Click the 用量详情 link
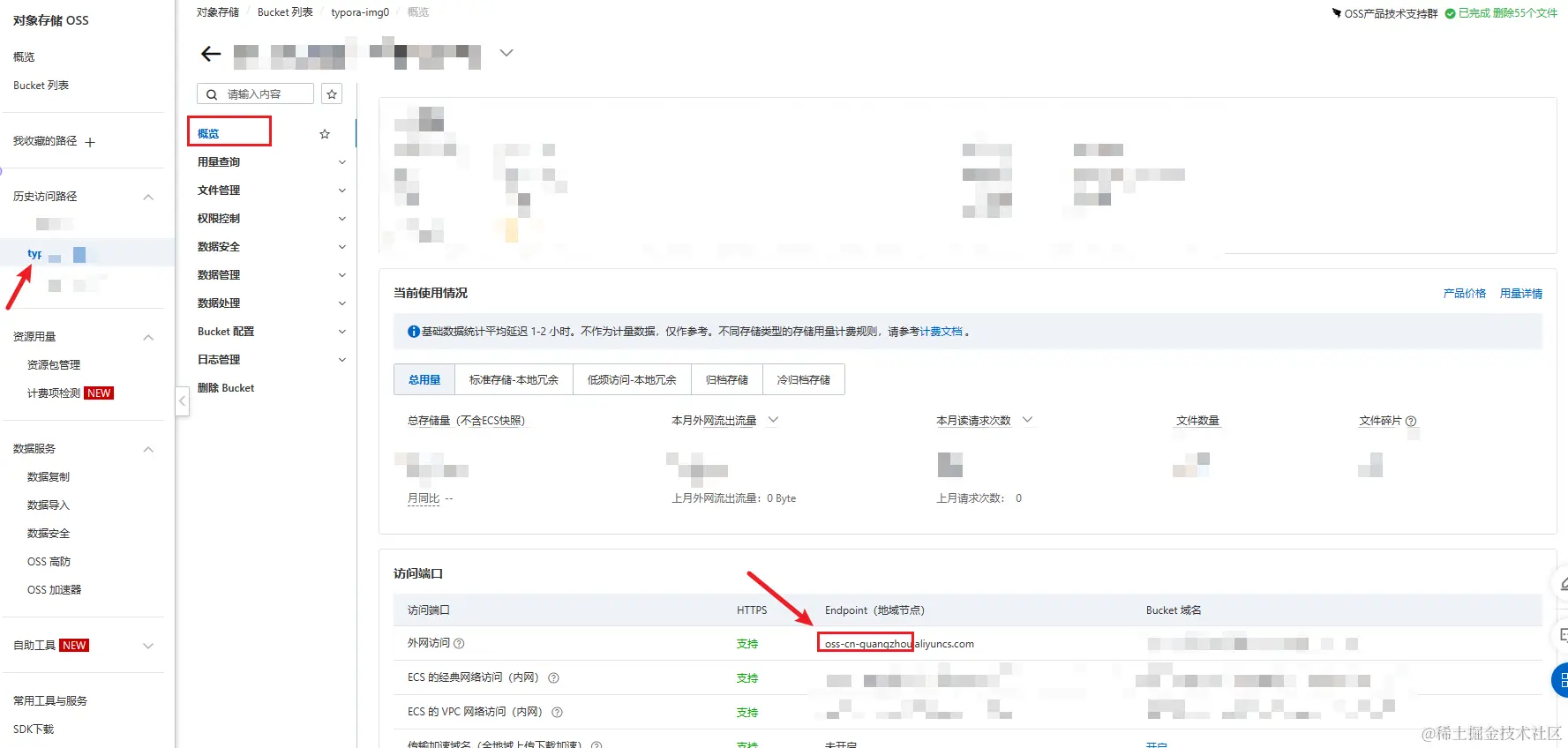The height and width of the screenshot is (748, 1568). pos(1521,294)
